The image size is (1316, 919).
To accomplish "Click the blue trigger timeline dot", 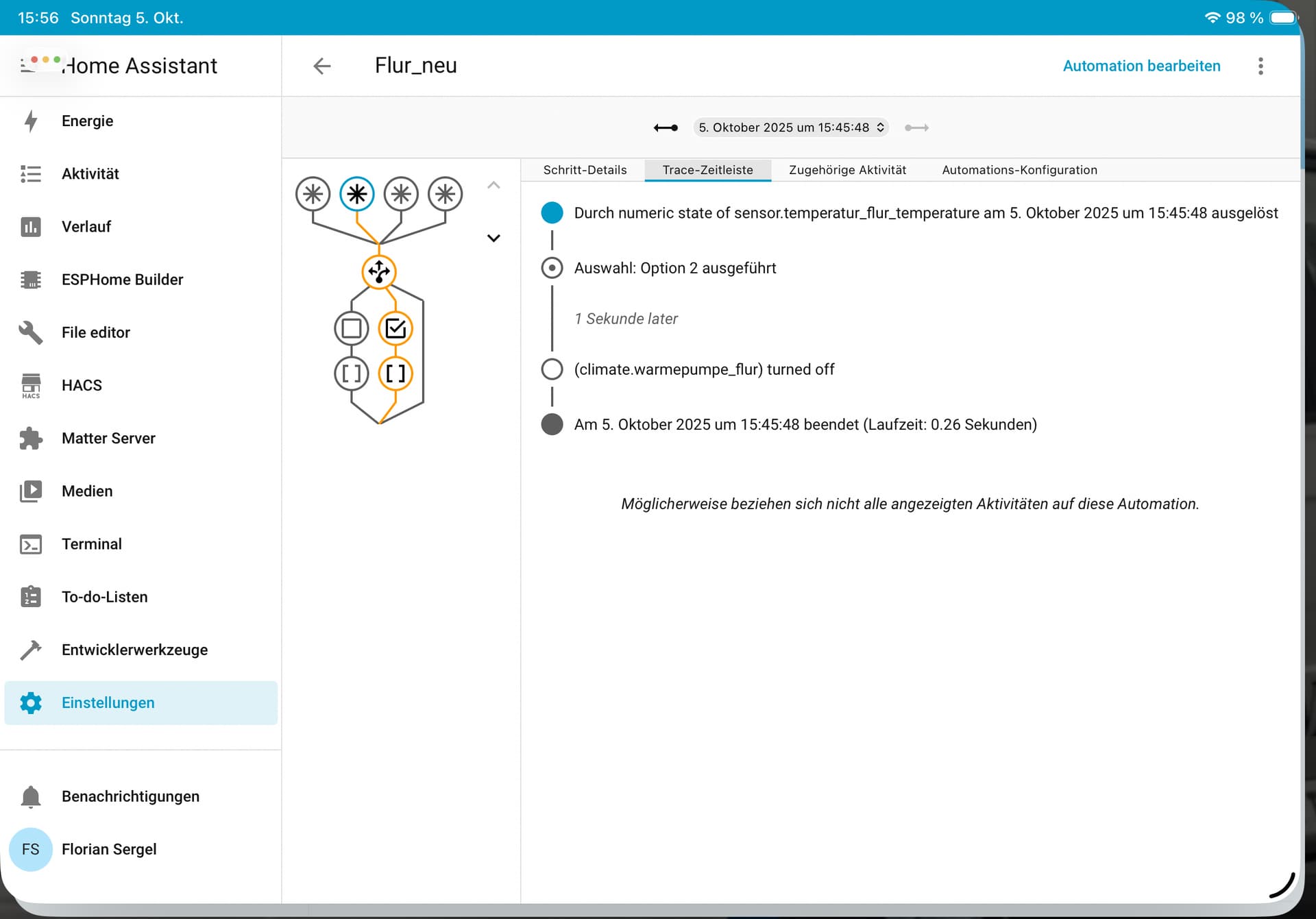I will 552,213.
